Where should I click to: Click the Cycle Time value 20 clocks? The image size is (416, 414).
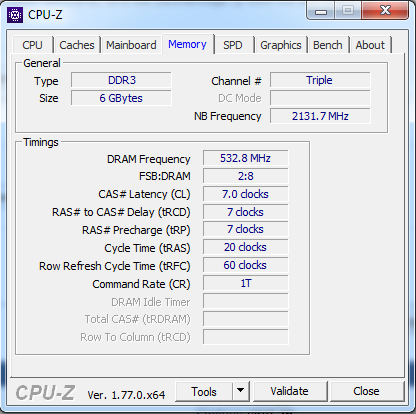(246, 247)
